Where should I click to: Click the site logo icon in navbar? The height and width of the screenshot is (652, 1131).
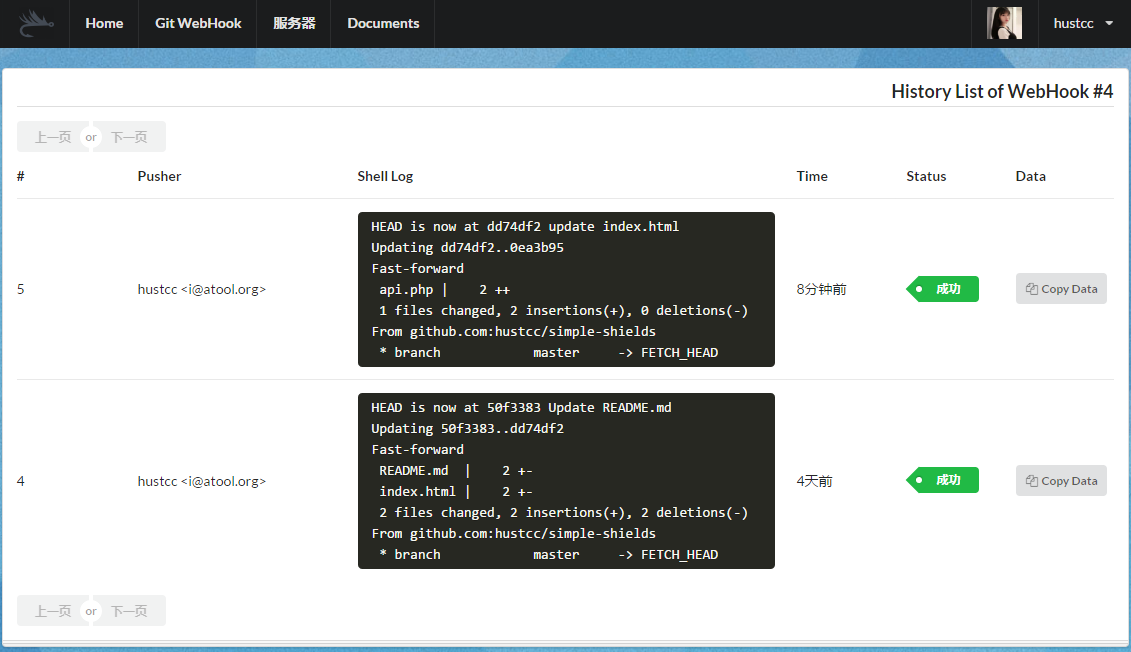tap(35, 24)
